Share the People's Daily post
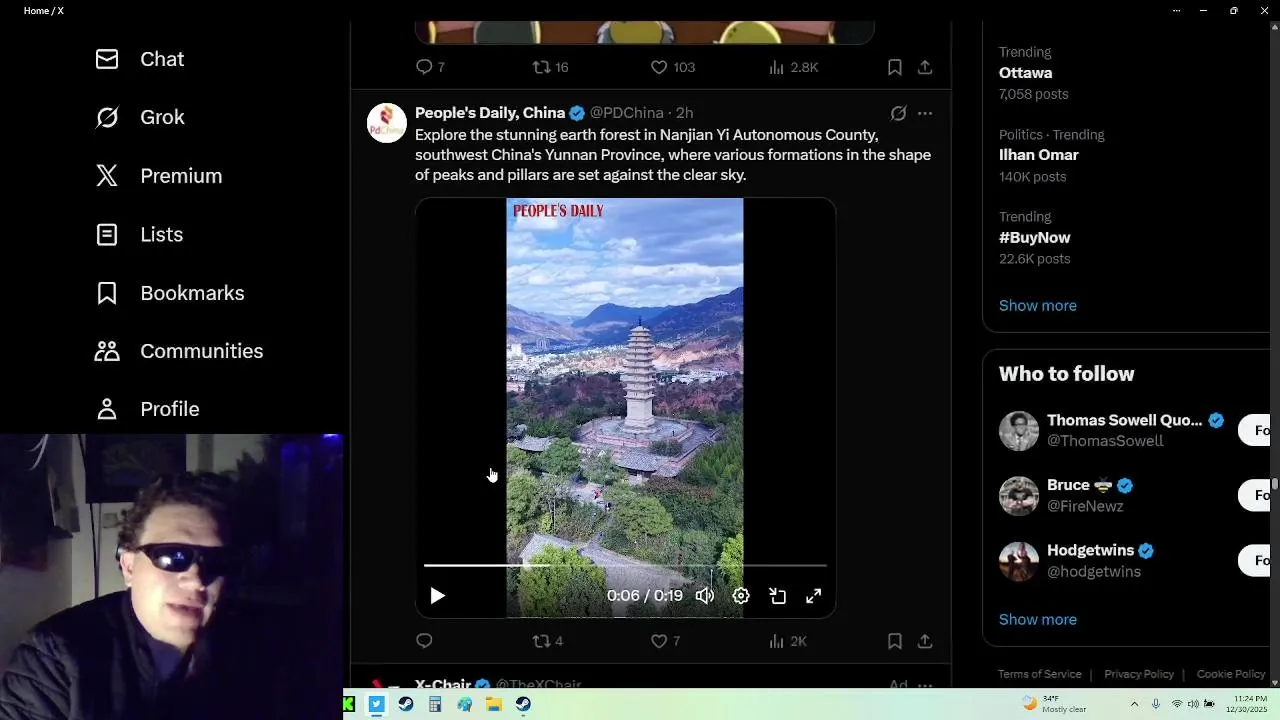Viewport: 1280px width, 720px height. tap(925, 641)
